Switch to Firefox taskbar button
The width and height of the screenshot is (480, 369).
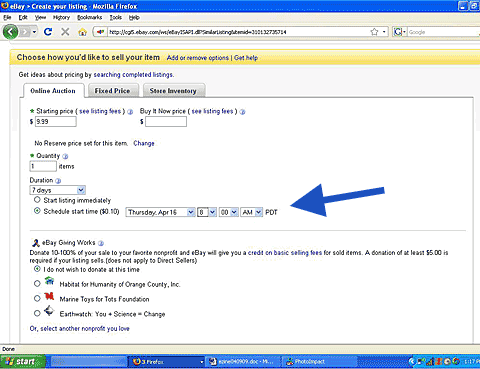click(x=167, y=362)
